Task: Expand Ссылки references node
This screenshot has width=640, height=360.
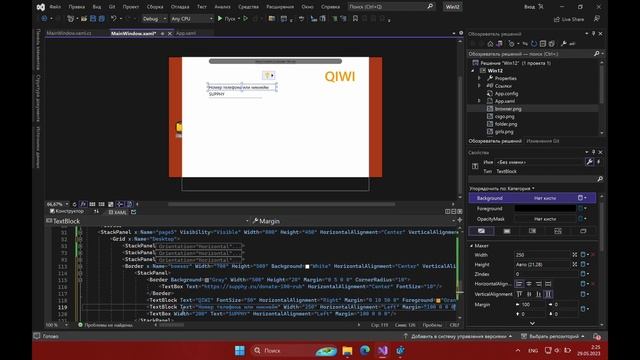Action: tap(480, 86)
